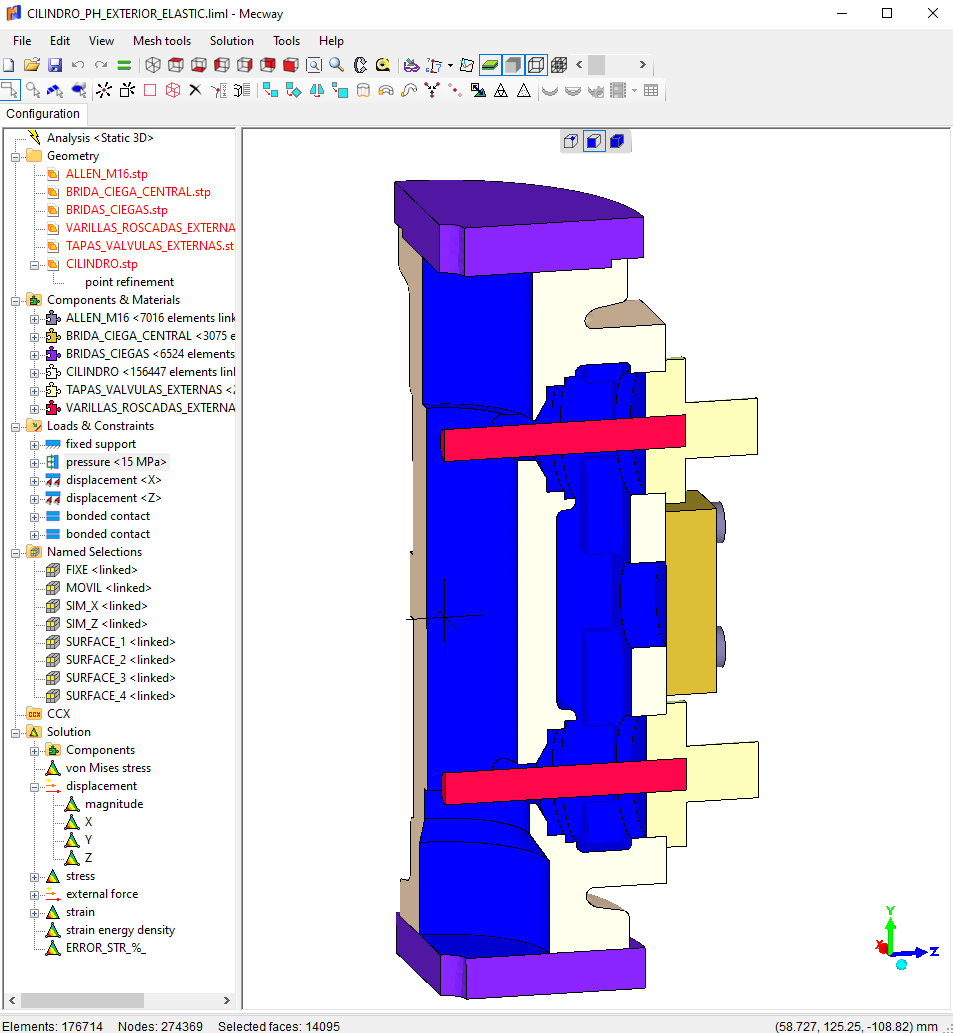Click the Scale mesh tool icon
The image size is (953, 1033).
pos(340,90)
